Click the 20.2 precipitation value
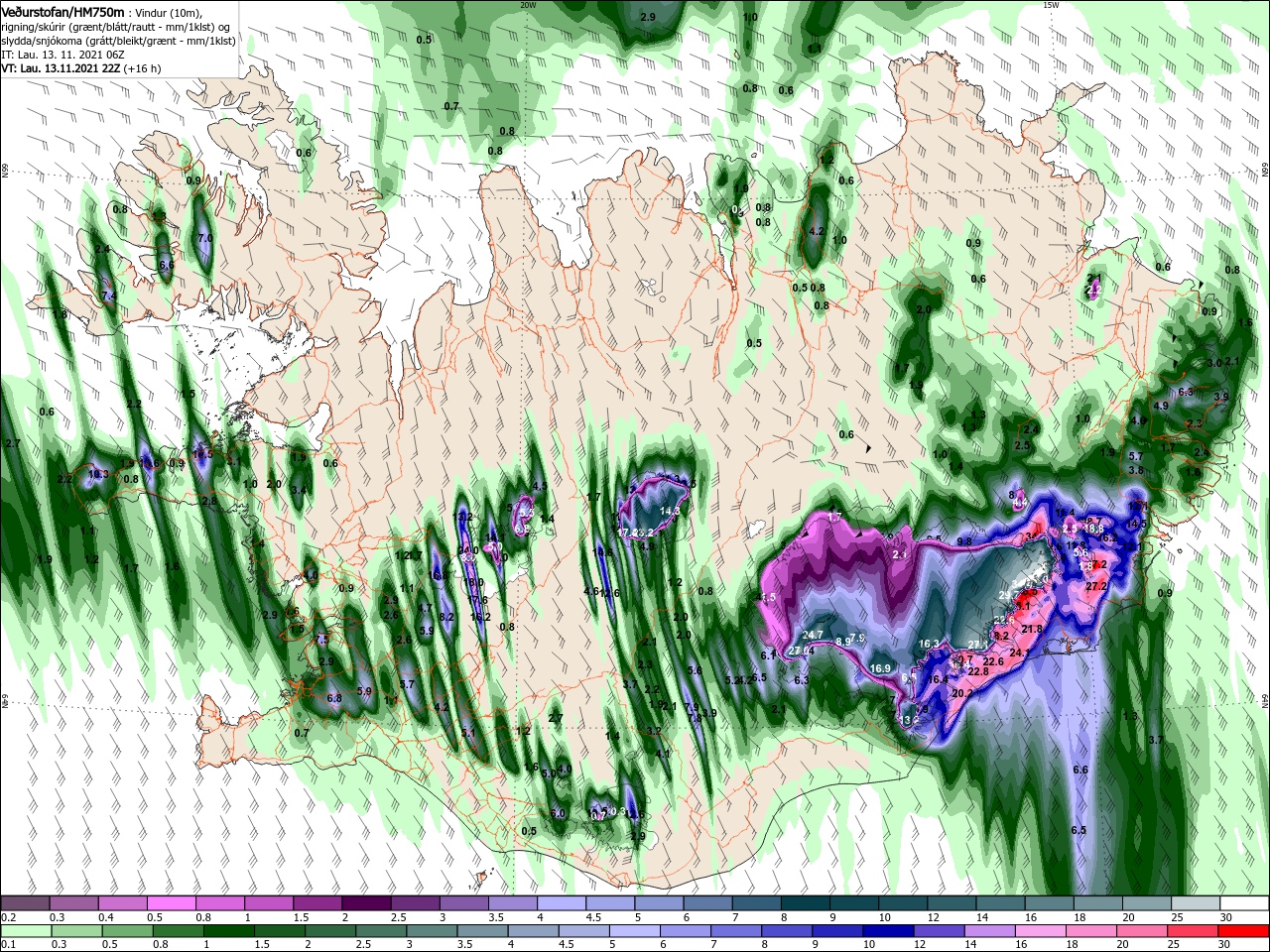This screenshot has width=1270, height=952. click(x=961, y=693)
